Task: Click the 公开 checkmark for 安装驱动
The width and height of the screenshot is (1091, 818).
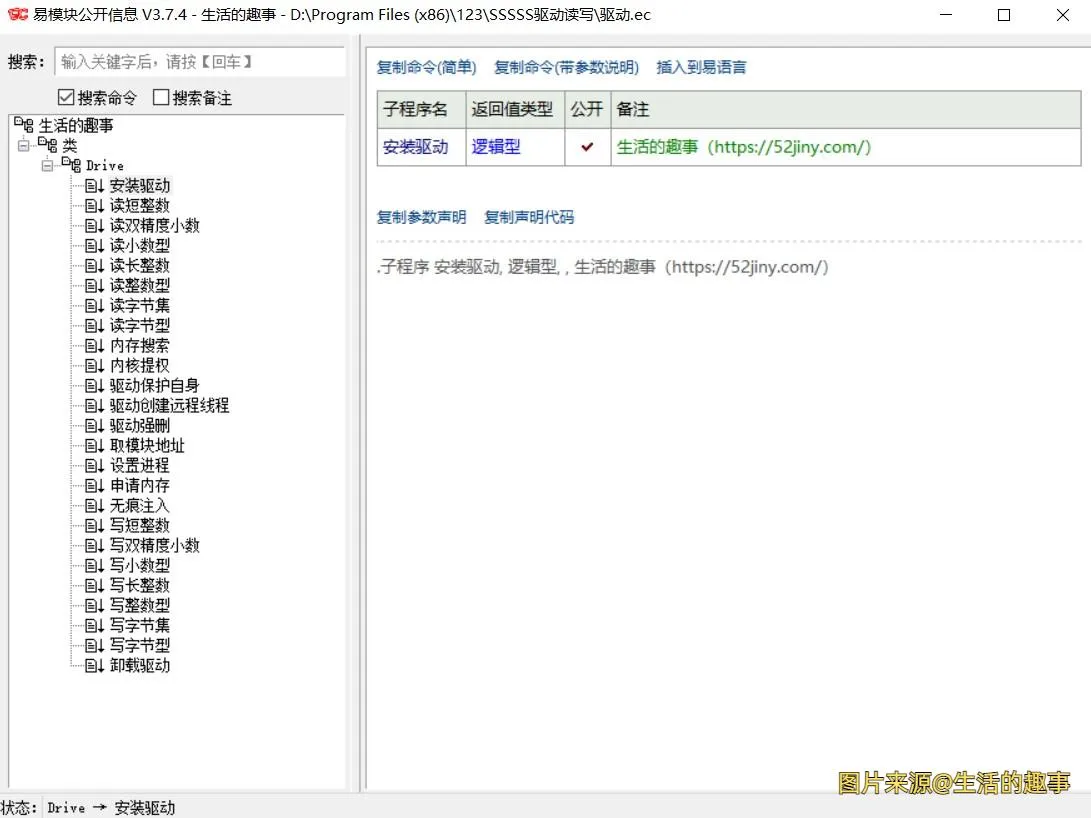Action: (587, 147)
